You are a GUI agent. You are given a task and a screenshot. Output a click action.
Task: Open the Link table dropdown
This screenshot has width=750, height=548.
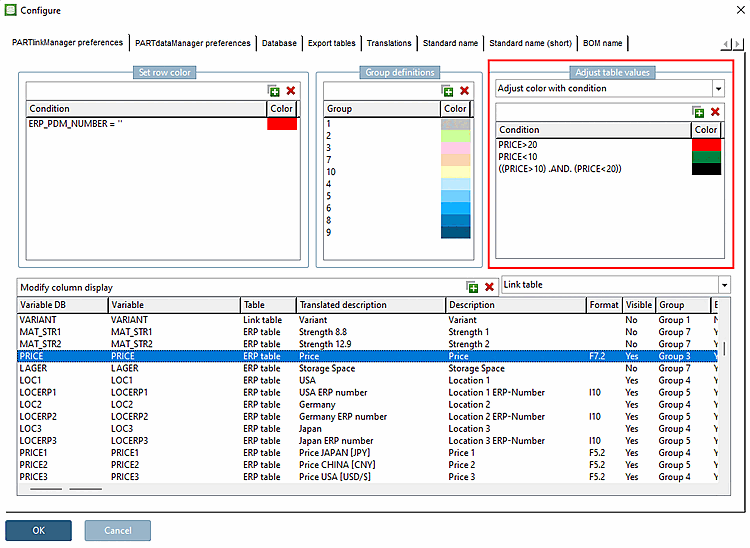click(723, 285)
